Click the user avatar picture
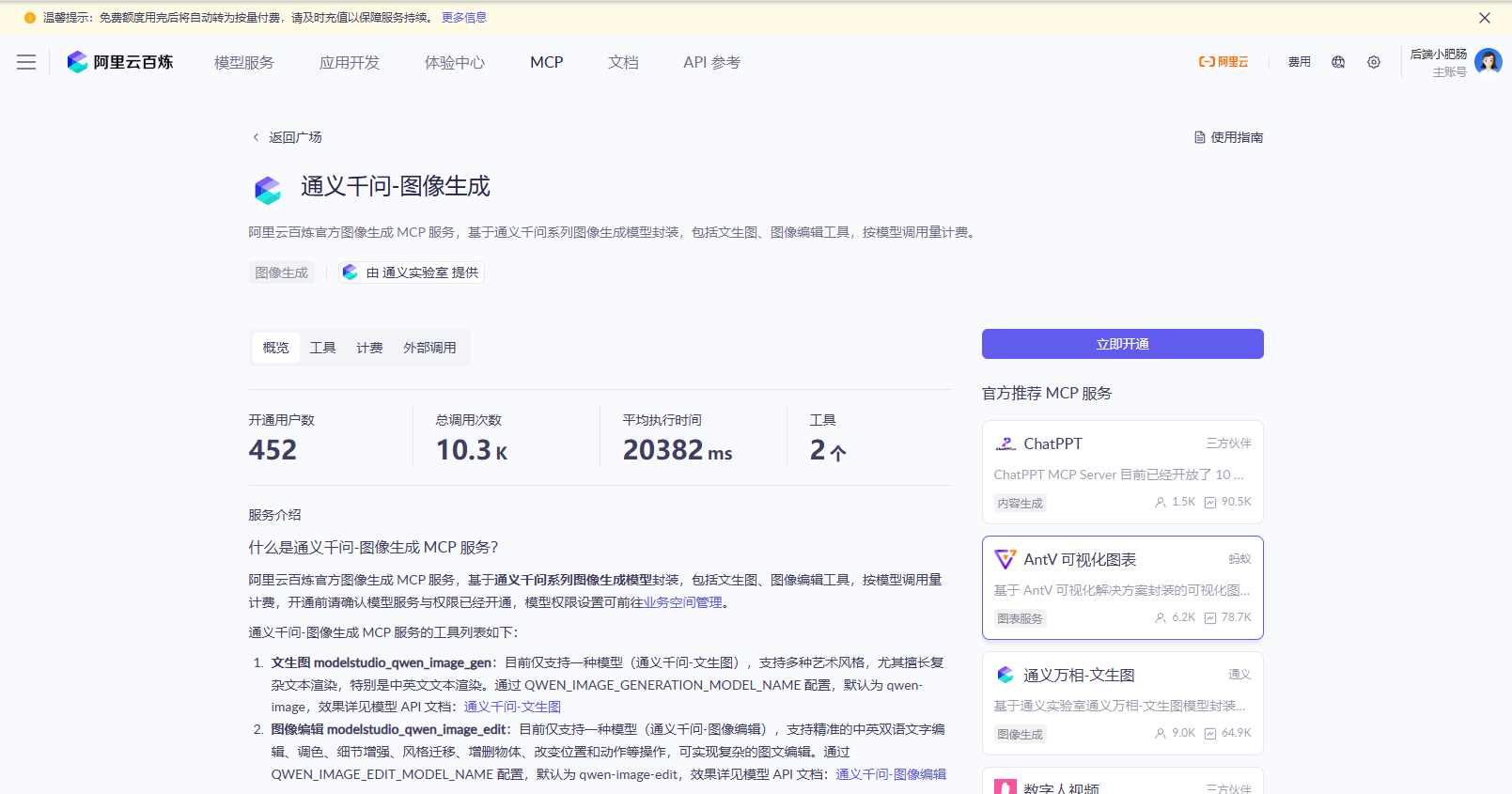 tap(1488, 62)
